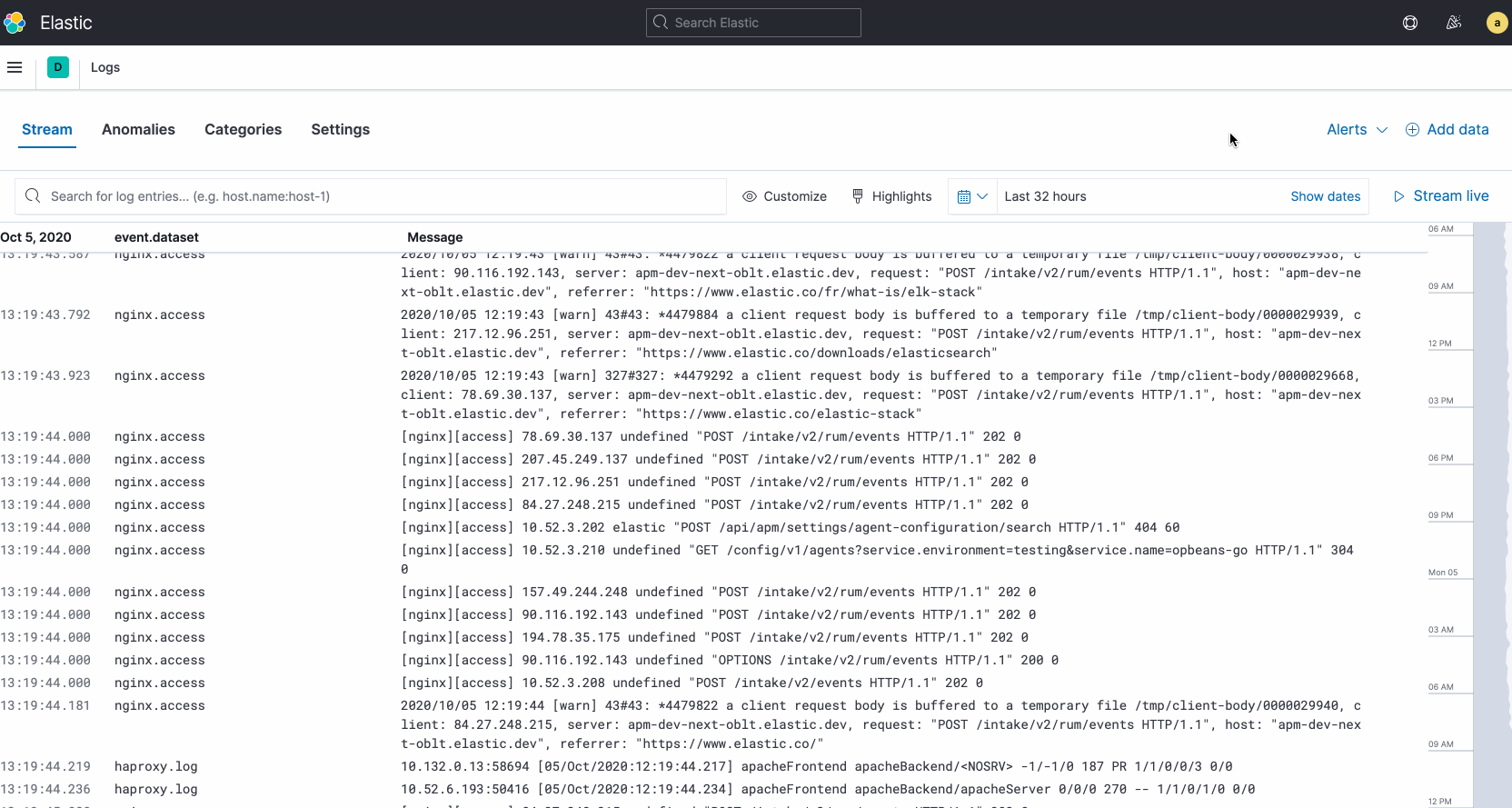Jump to 03 AM on the minimap
Image resolution: width=1512 pixels, height=808 pixels.
(1441, 630)
